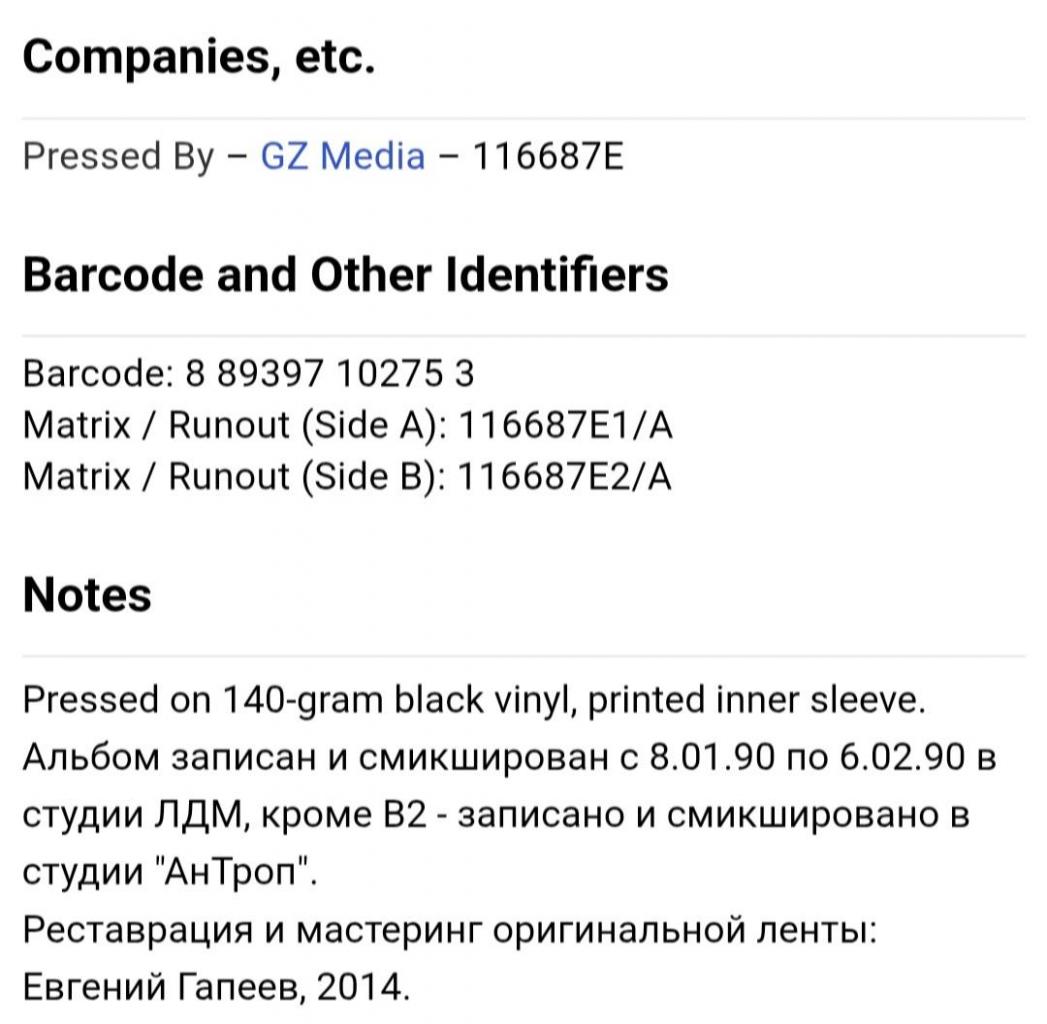Click the 'Pressed By' label text
Viewport: 1047px width, 1024px height.
pyautogui.click(x=118, y=156)
